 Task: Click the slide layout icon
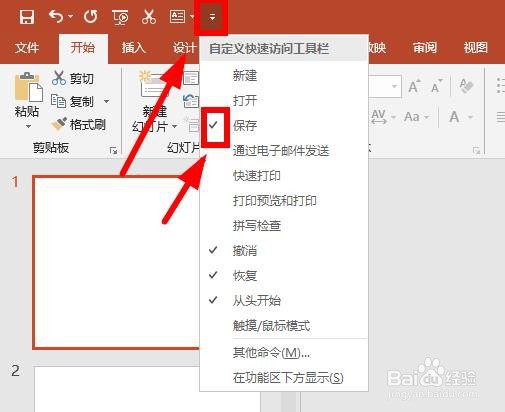[x=191, y=79]
